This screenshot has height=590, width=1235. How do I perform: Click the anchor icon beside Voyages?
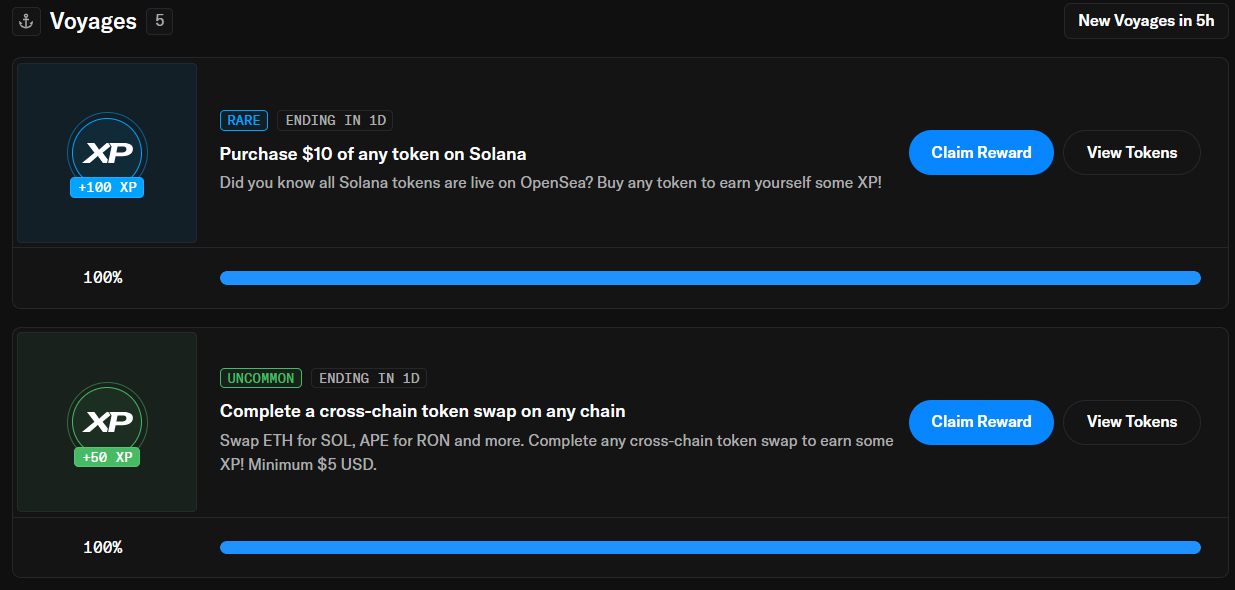pos(26,21)
